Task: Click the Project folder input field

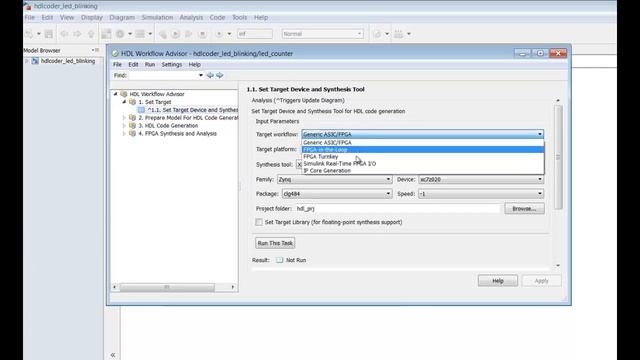Action: coord(398,209)
